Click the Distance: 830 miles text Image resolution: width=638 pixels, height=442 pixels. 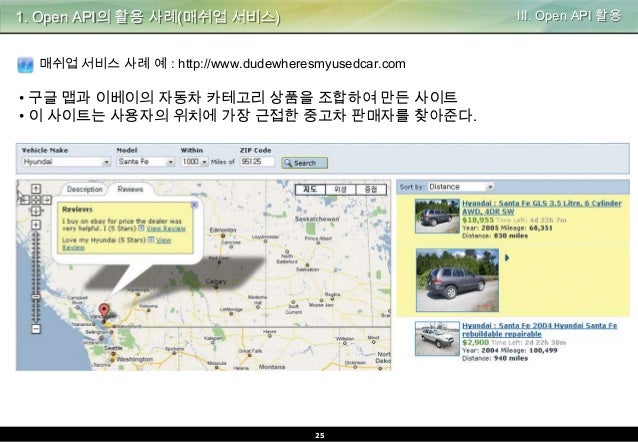tap(495, 236)
